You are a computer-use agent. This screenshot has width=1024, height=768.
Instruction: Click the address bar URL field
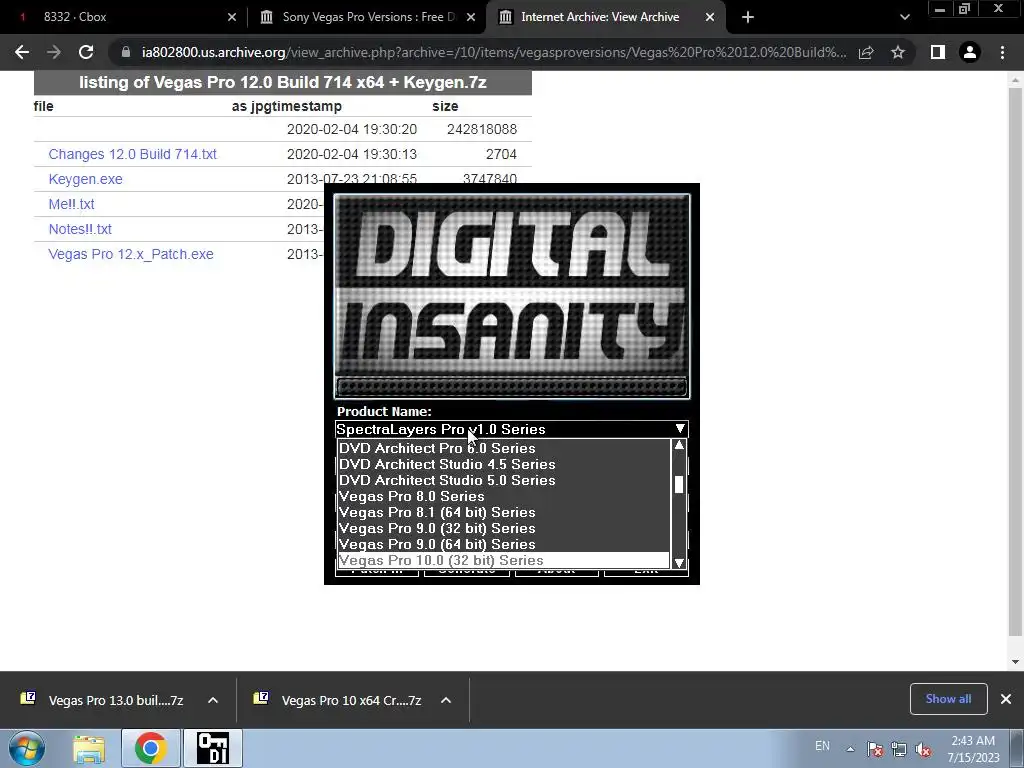click(x=493, y=52)
